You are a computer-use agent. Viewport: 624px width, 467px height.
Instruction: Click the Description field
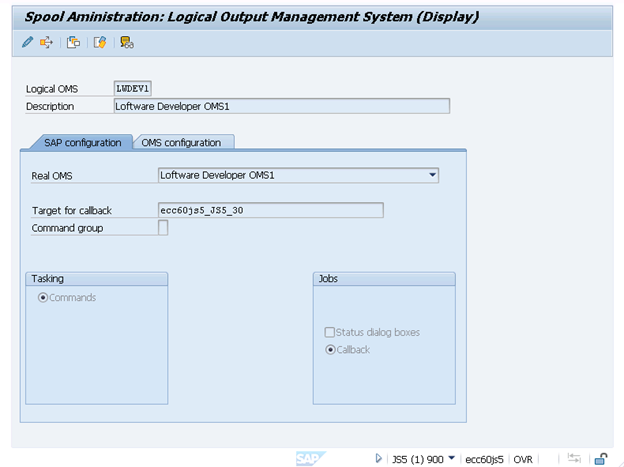point(282,106)
